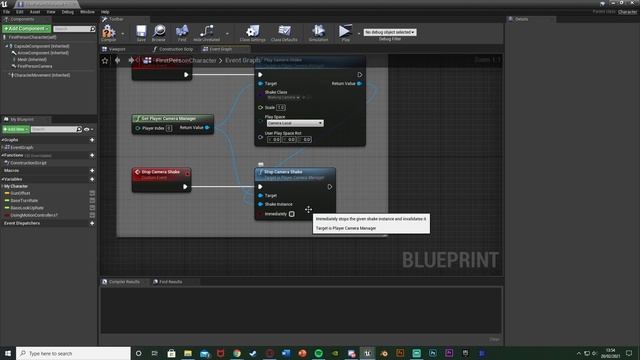Viewport: 640px width, 360px height.
Task: Open the Asset menu
Action: [x=35, y=12]
